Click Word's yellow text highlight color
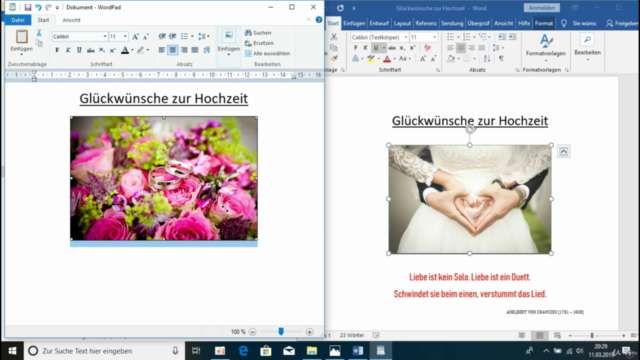 point(371,59)
